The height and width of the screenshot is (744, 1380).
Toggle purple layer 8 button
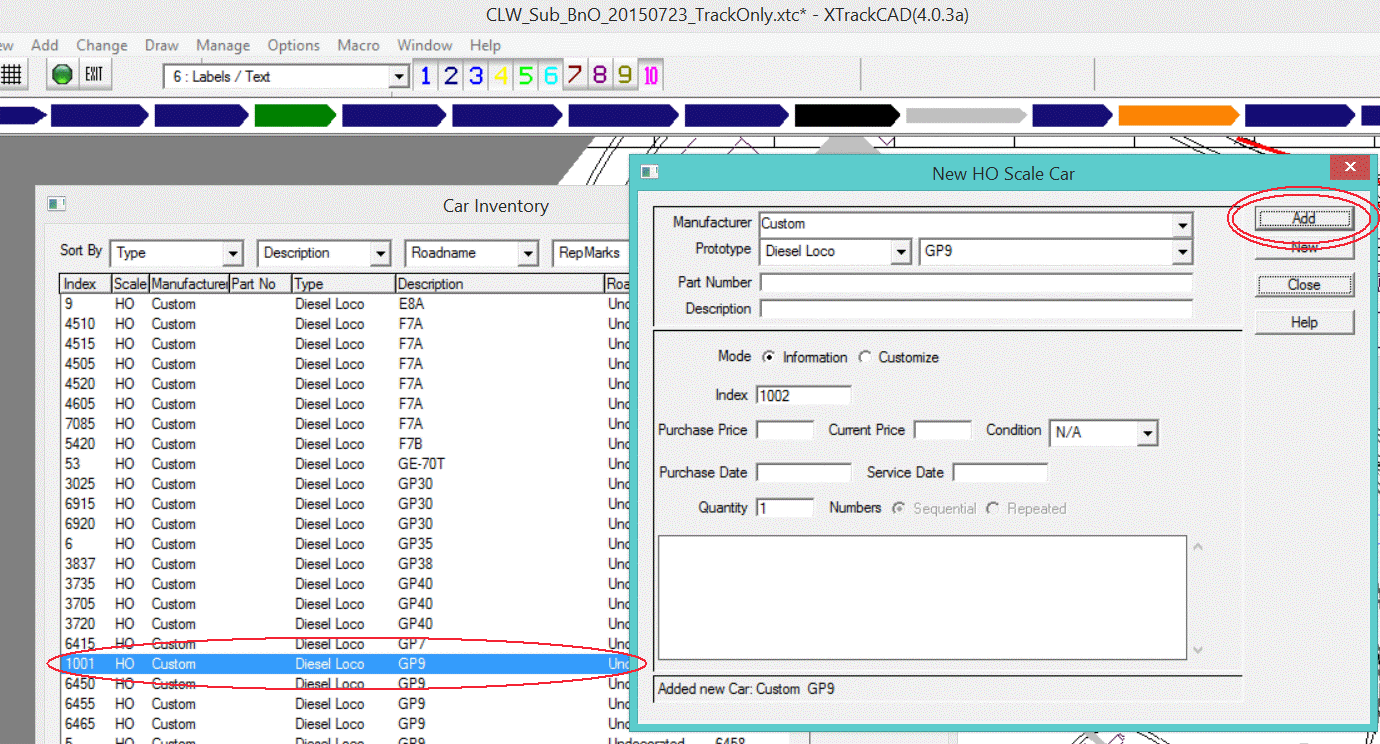pyautogui.click(x=600, y=76)
